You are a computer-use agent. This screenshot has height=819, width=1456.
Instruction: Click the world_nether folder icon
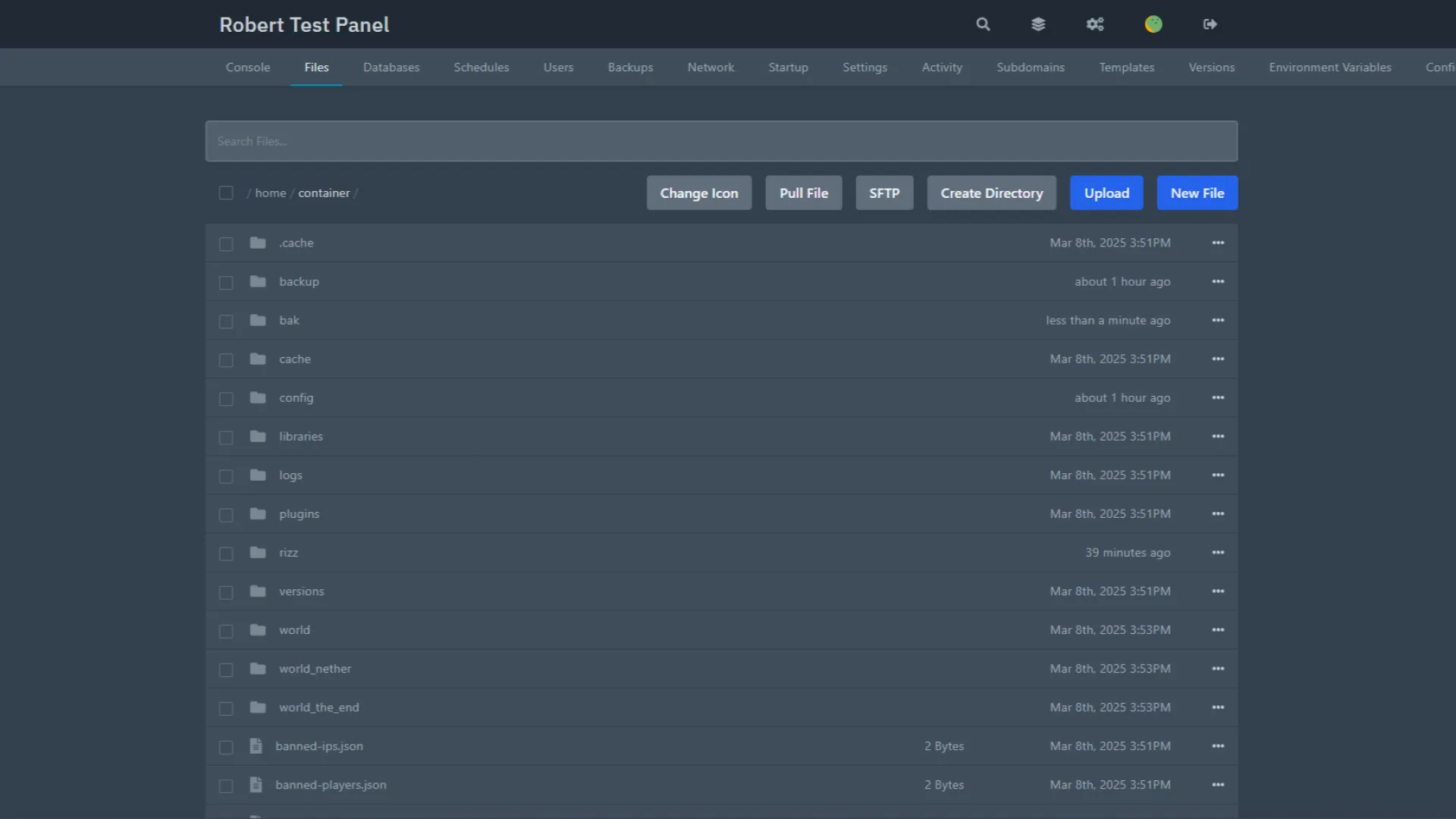click(x=258, y=669)
